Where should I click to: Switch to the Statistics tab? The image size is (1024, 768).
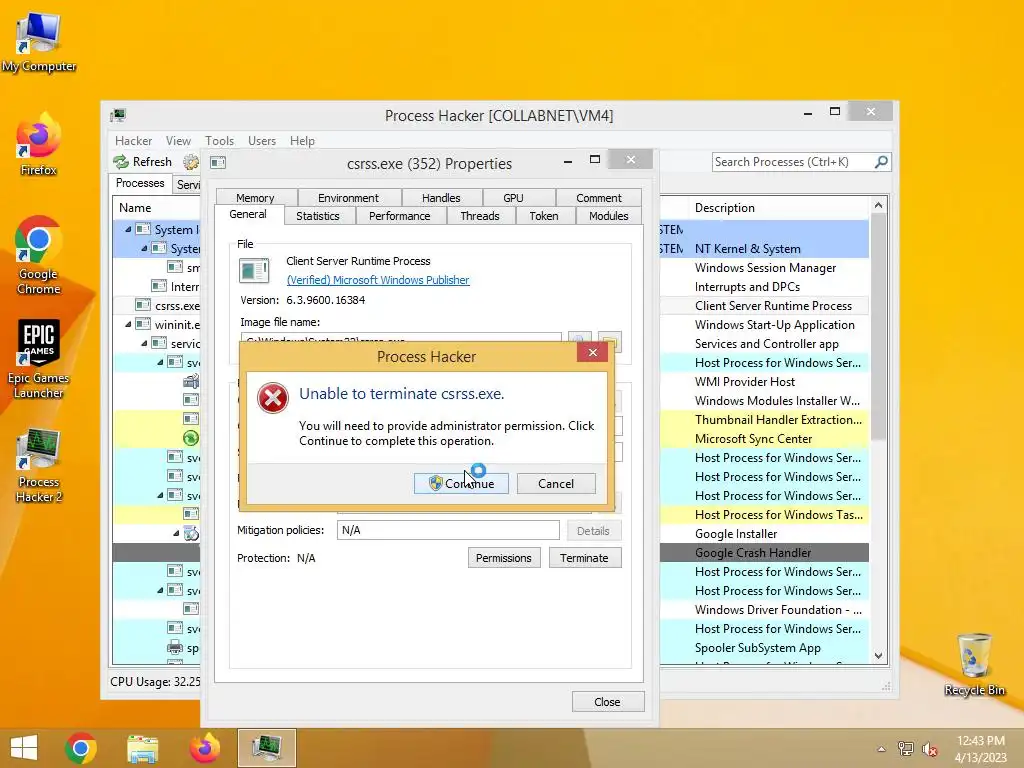[318, 216]
